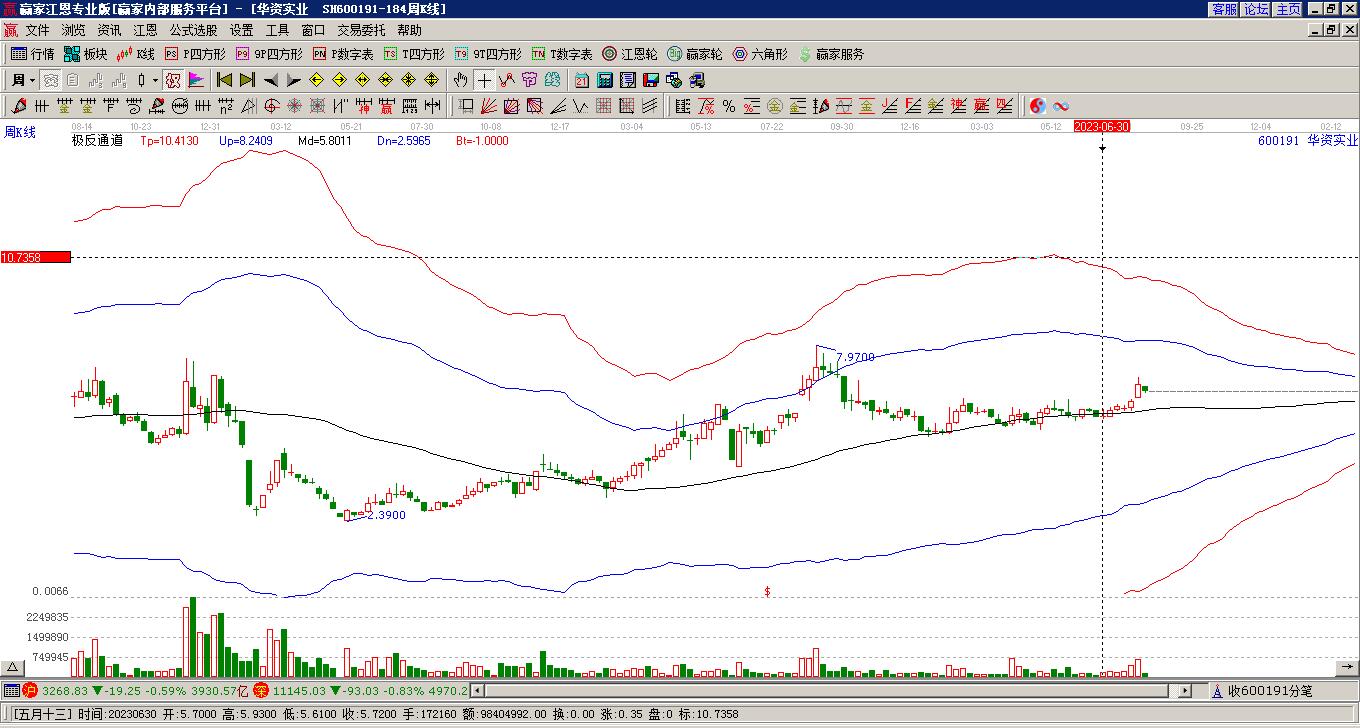
Task: Click the 周K线 chart label
Action: (20, 132)
